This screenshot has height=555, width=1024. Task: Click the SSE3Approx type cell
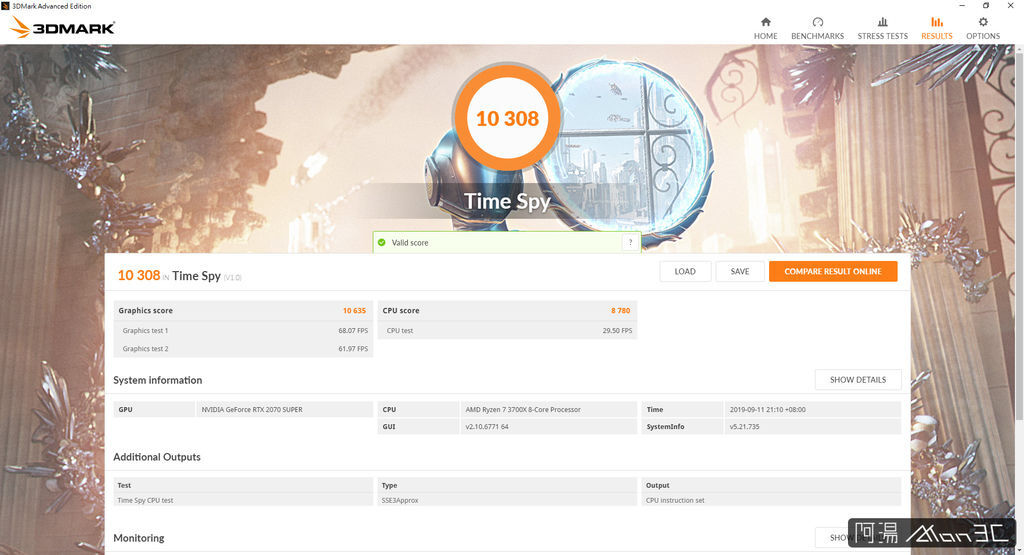(400, 500)
